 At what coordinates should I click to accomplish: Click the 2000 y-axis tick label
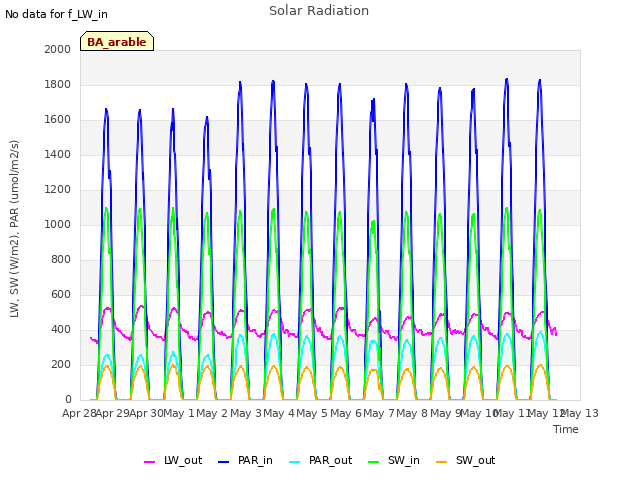coord(58,49)
